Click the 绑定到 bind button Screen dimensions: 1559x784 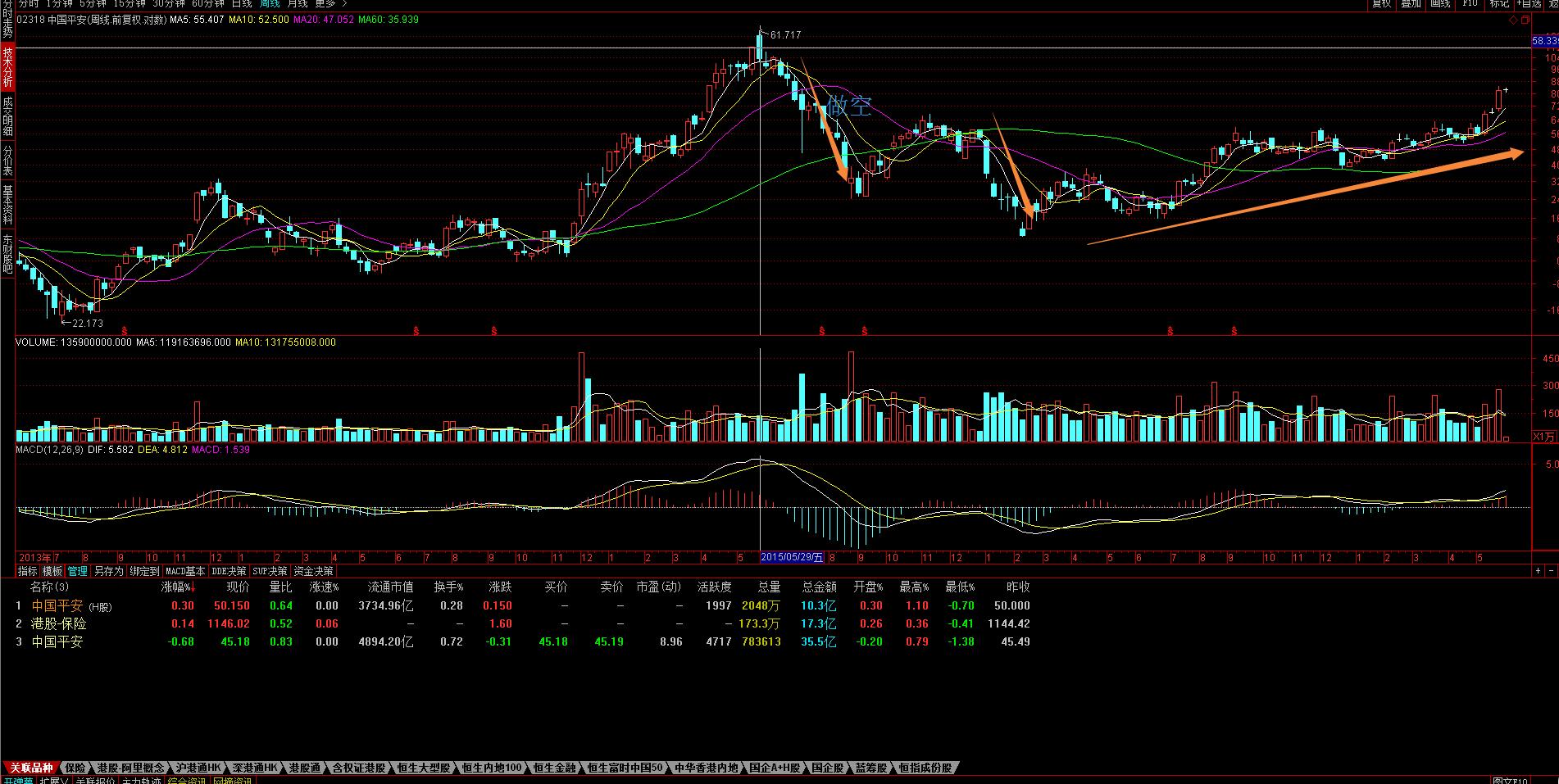(x=145, y=571)
